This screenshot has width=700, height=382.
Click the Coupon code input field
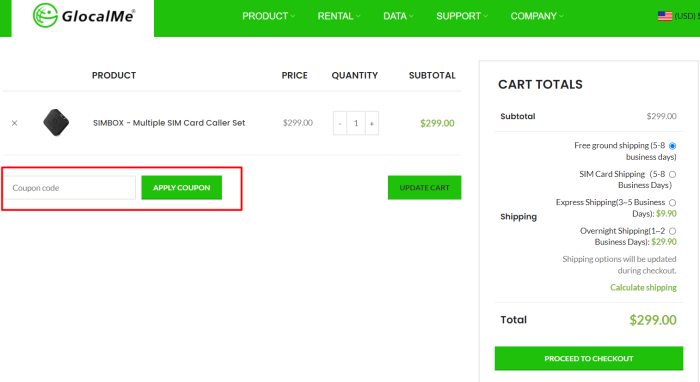[x=70, y=188]
